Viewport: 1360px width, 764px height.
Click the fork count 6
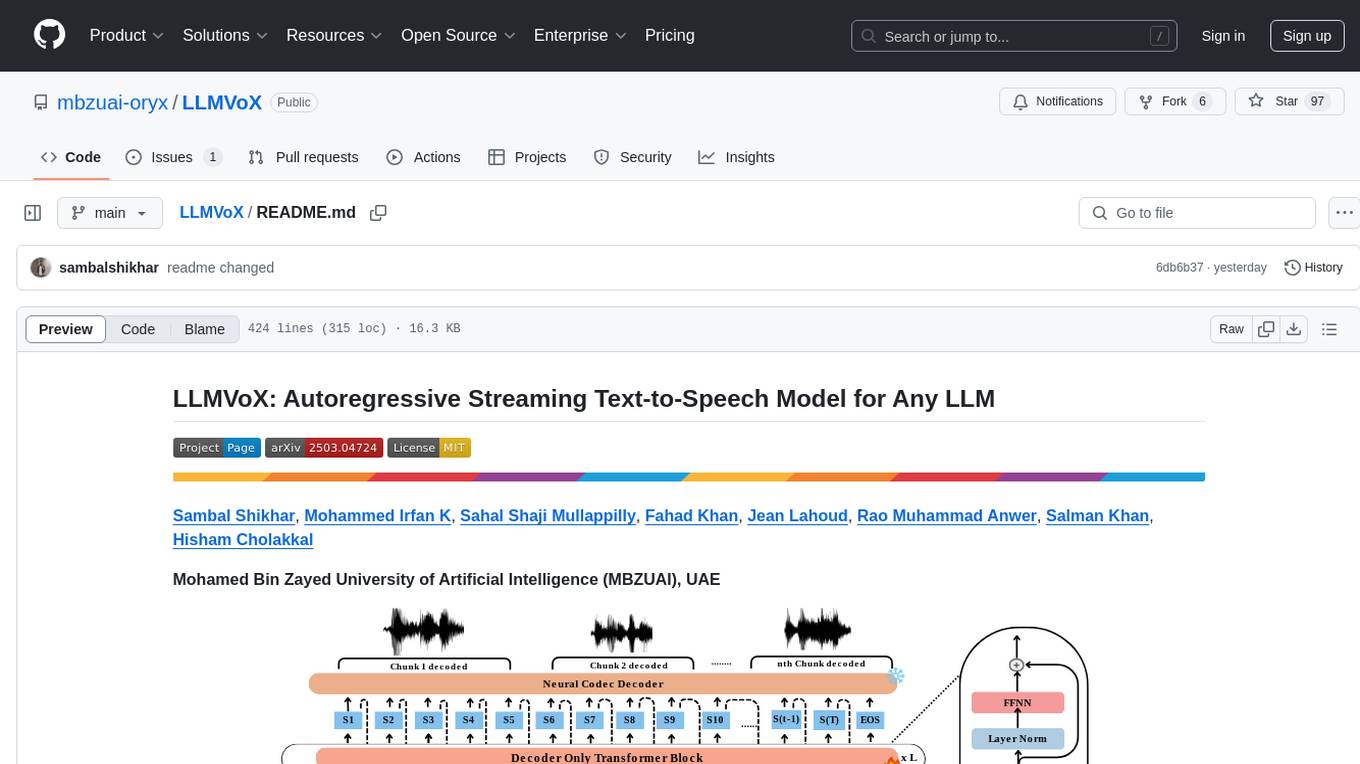[x=1202, y=101]
